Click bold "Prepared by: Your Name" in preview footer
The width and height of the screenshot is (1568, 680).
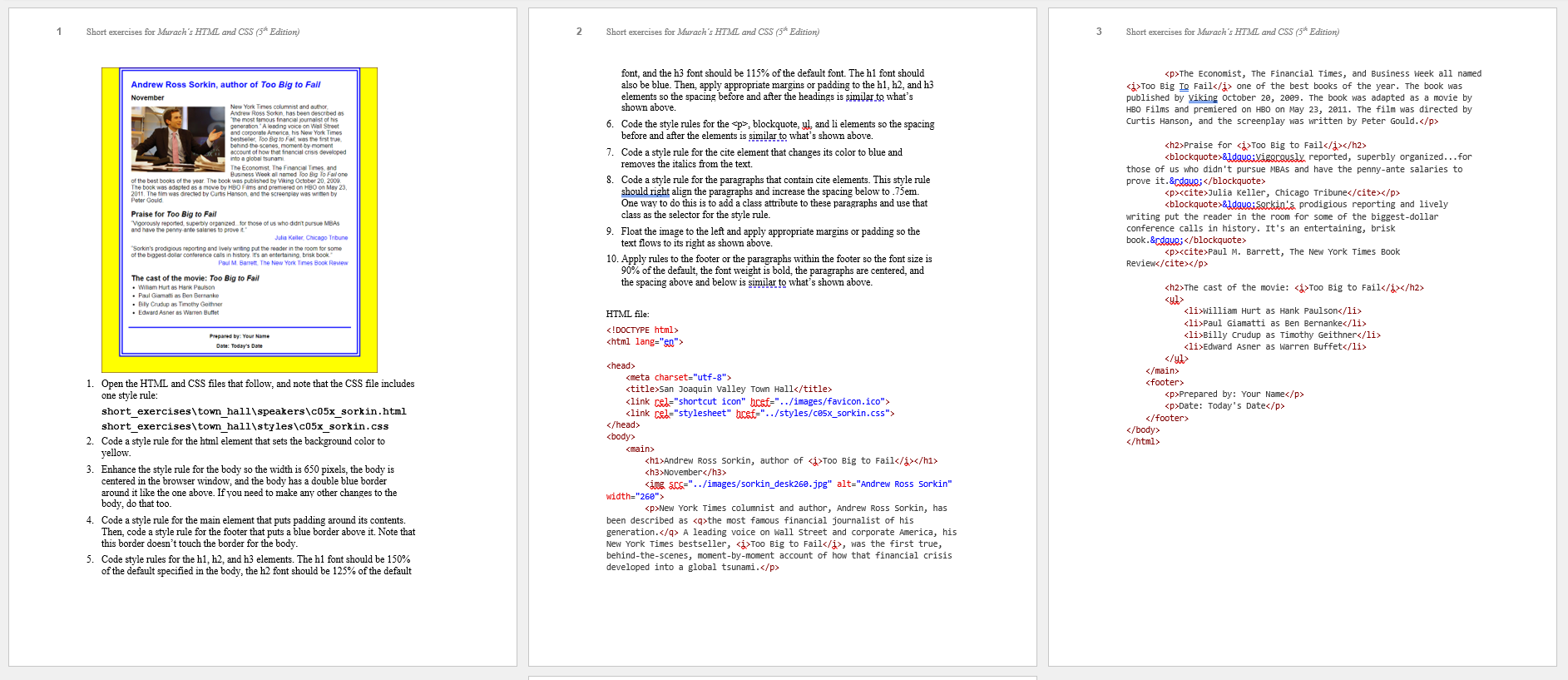coord(240,336)
